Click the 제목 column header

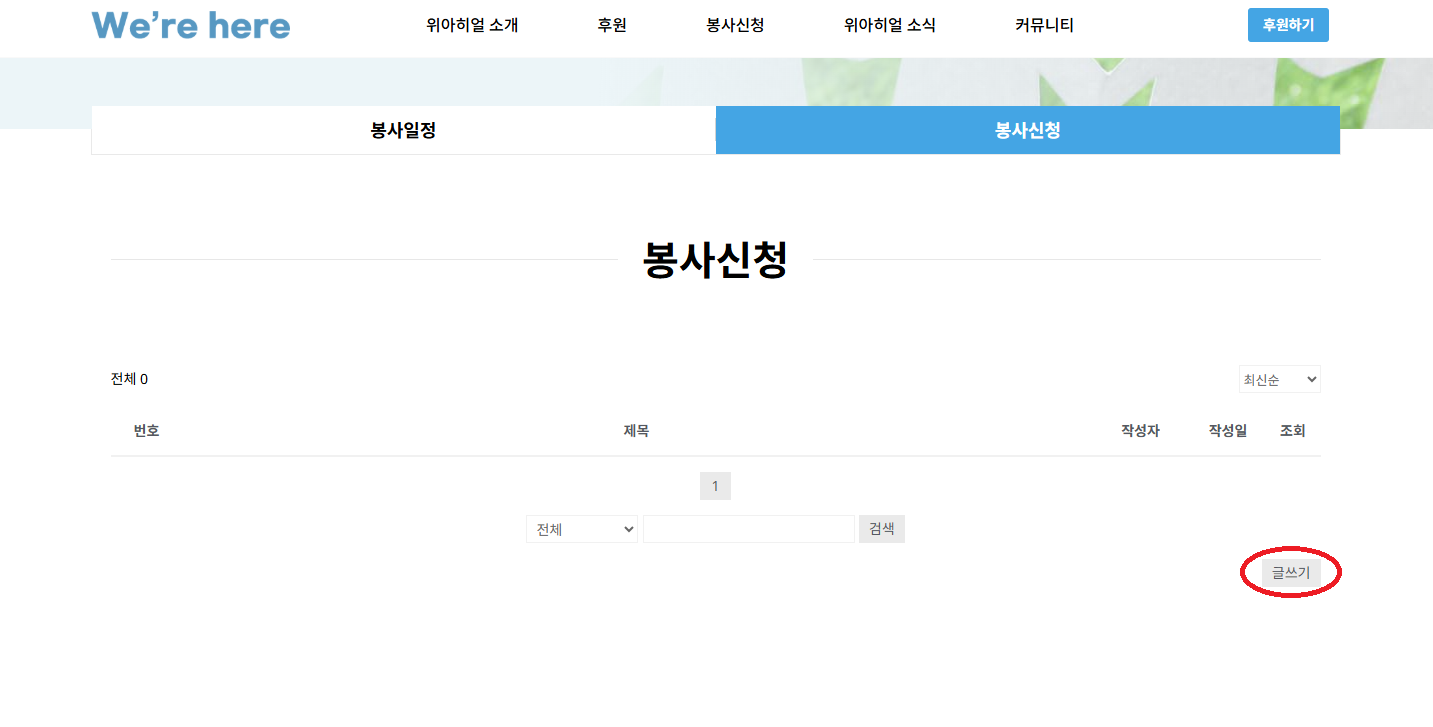pos(636,431)
